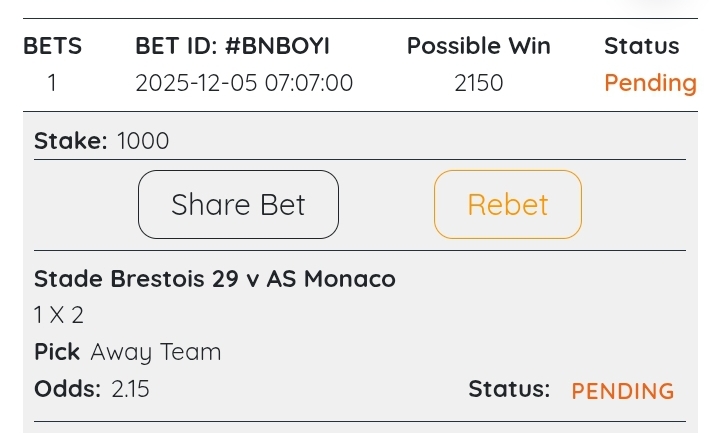Click the Status: label next to PENDING

(508, 389)
